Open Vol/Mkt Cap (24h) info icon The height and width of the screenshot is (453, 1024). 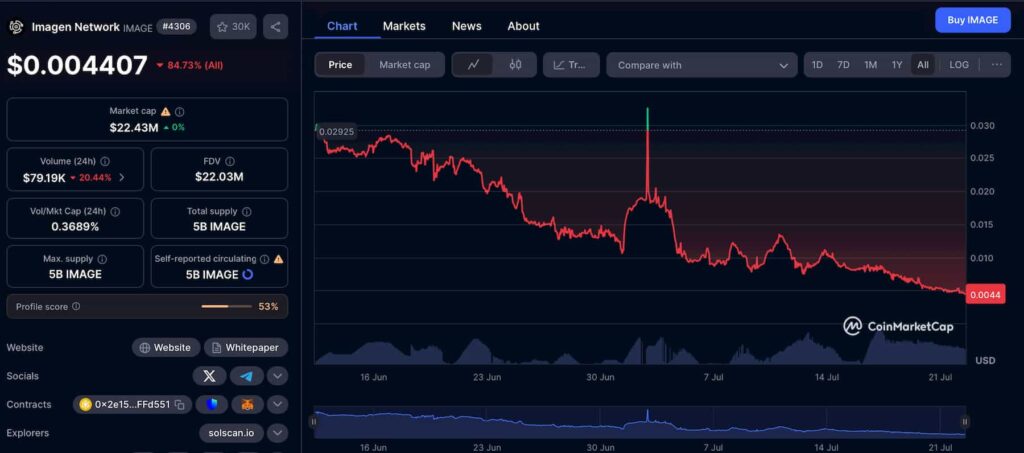coord(116,211)
